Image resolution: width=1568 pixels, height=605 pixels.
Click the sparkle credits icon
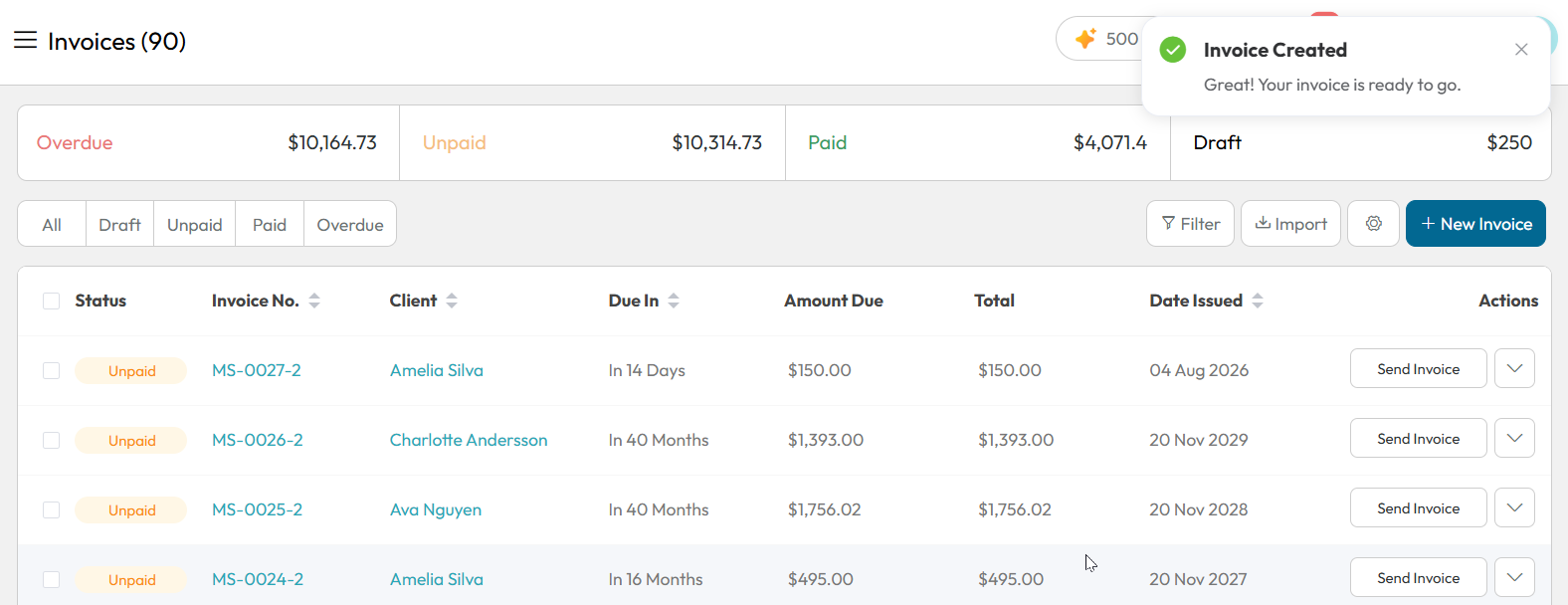1085,39
